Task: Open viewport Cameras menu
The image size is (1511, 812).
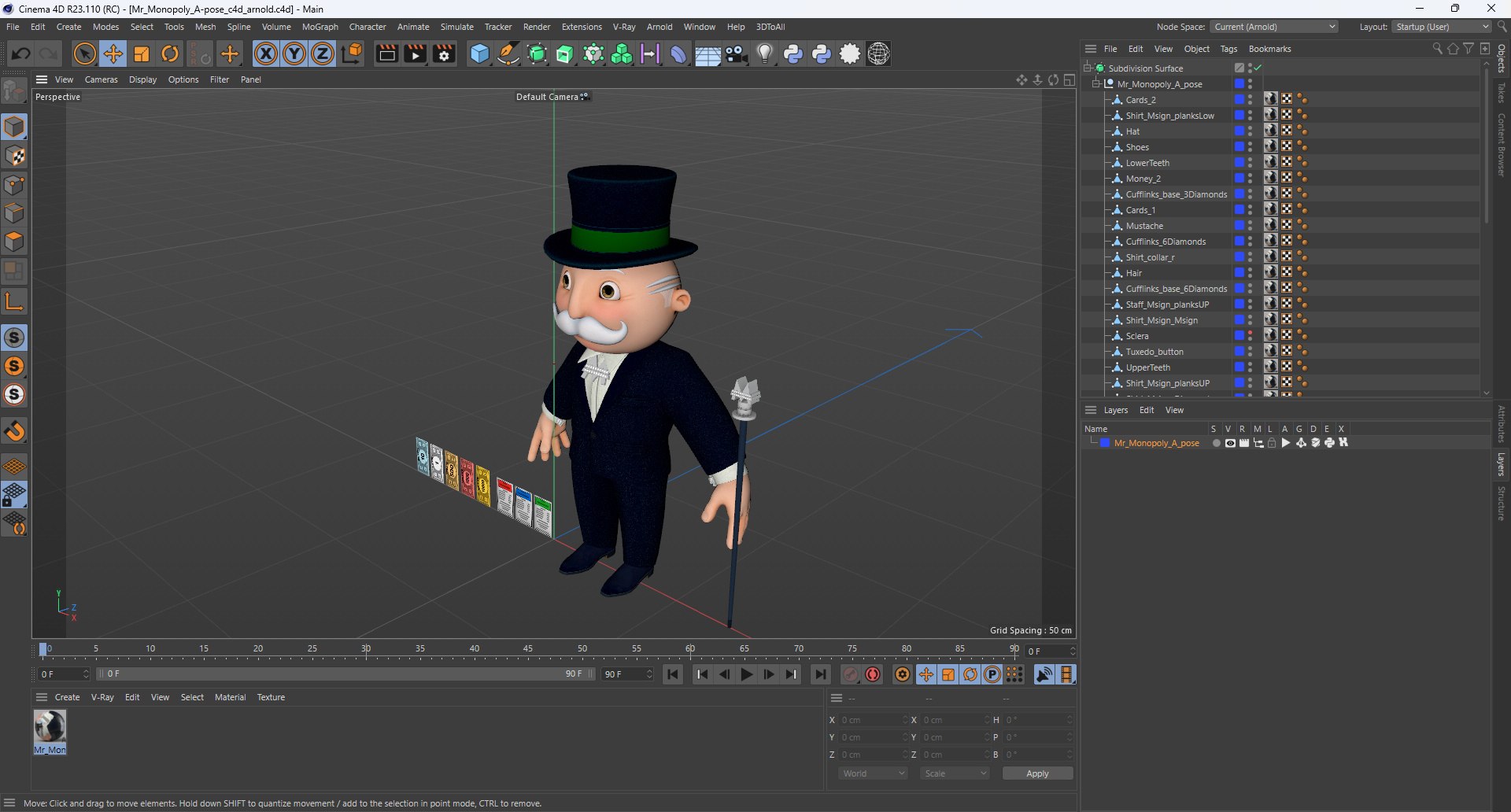Action: pyautogui.click(x=101, y=79)
